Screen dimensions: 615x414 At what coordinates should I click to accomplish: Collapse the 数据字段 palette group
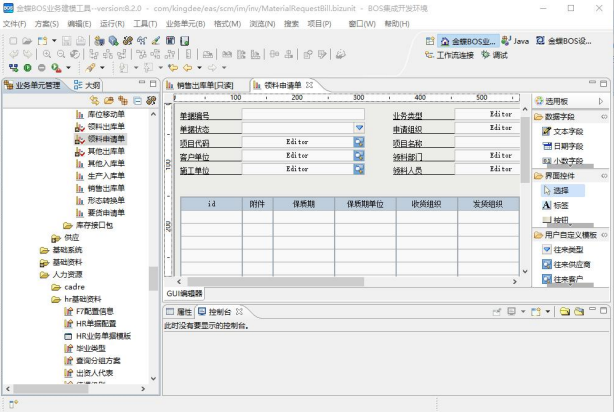click(604, 117)
